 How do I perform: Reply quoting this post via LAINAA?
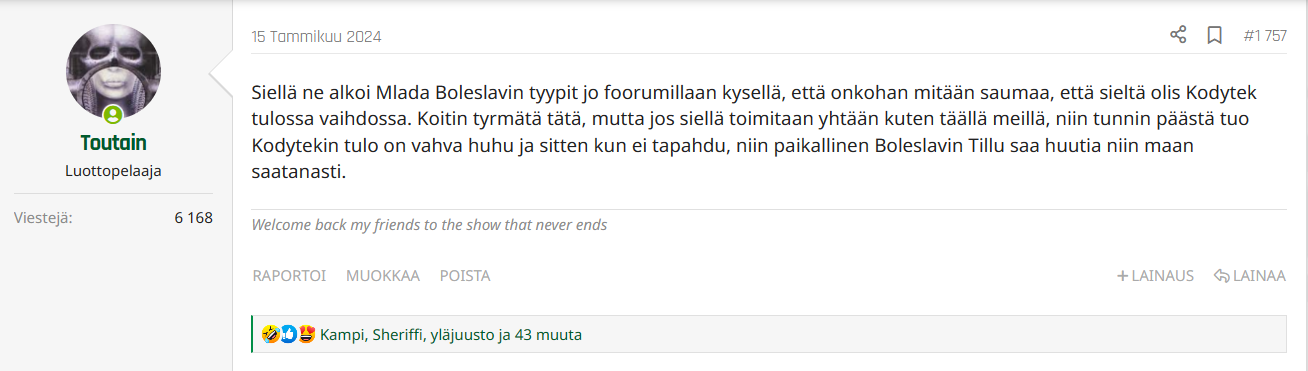point(1249,276)
